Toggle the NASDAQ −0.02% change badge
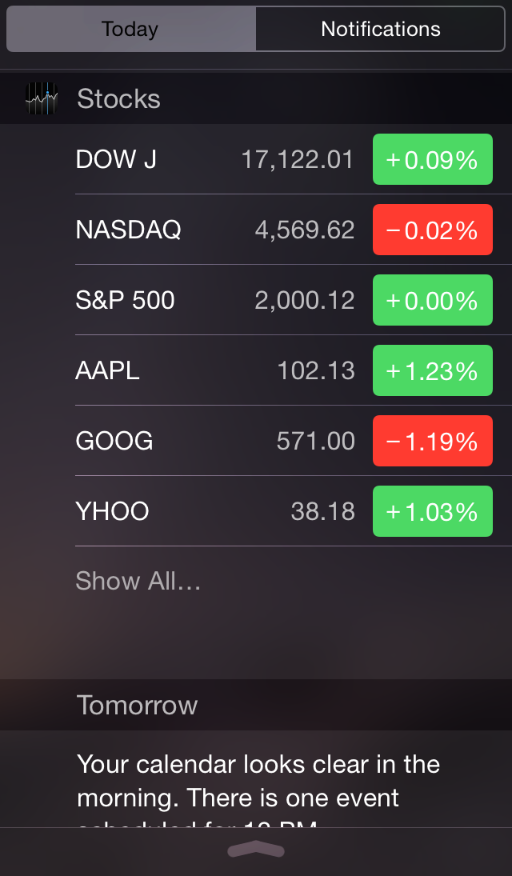512x876 pixels. pos(433,230)
